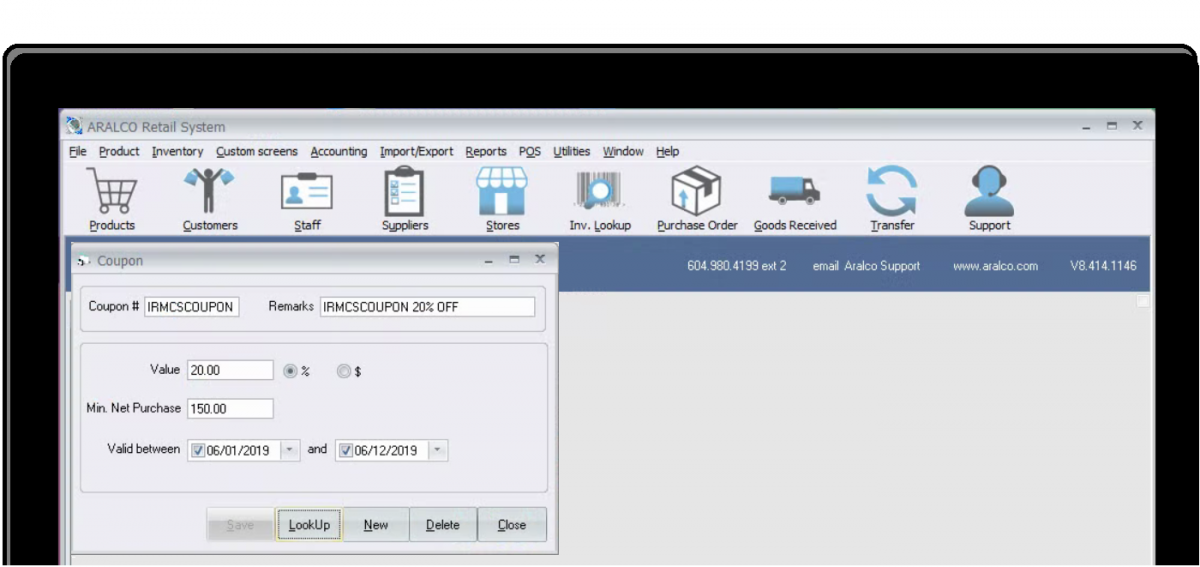
Task: Open the Stores storefront icon
Action: pyautogui.click(x=502, y=191)
